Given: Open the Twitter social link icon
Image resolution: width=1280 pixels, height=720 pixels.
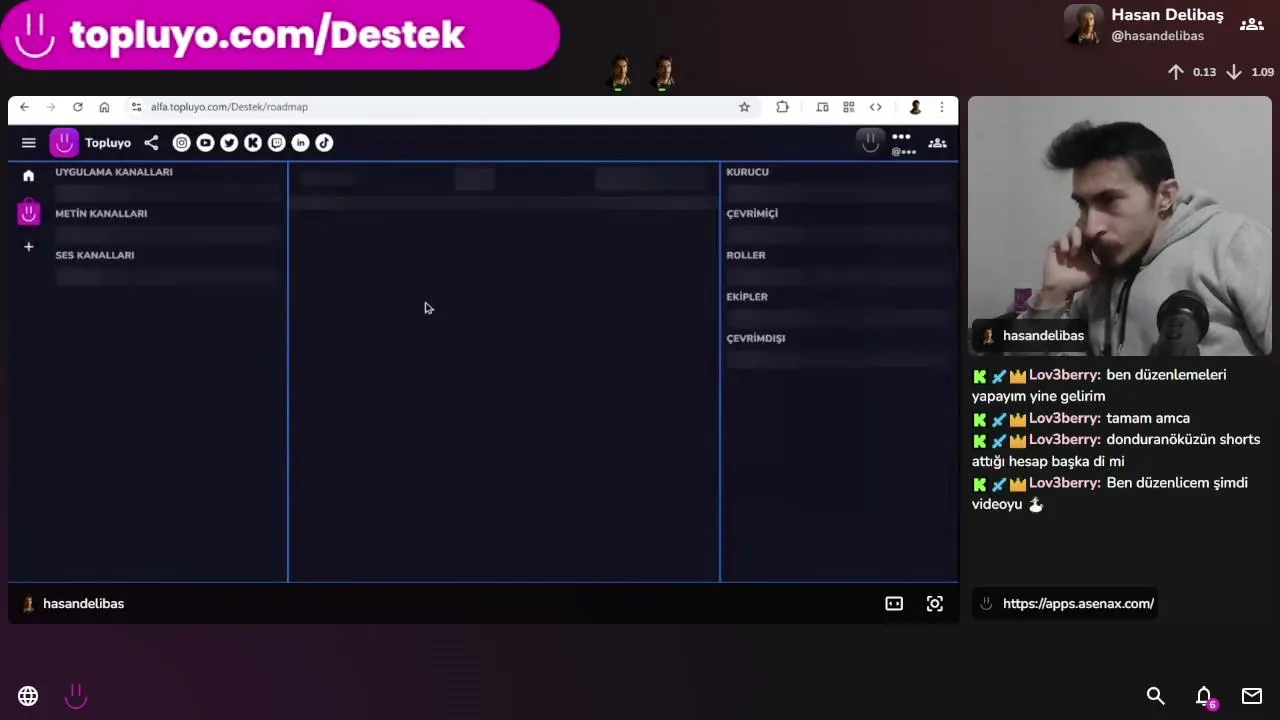Looking at the screenshot, I should coord(229,143).
